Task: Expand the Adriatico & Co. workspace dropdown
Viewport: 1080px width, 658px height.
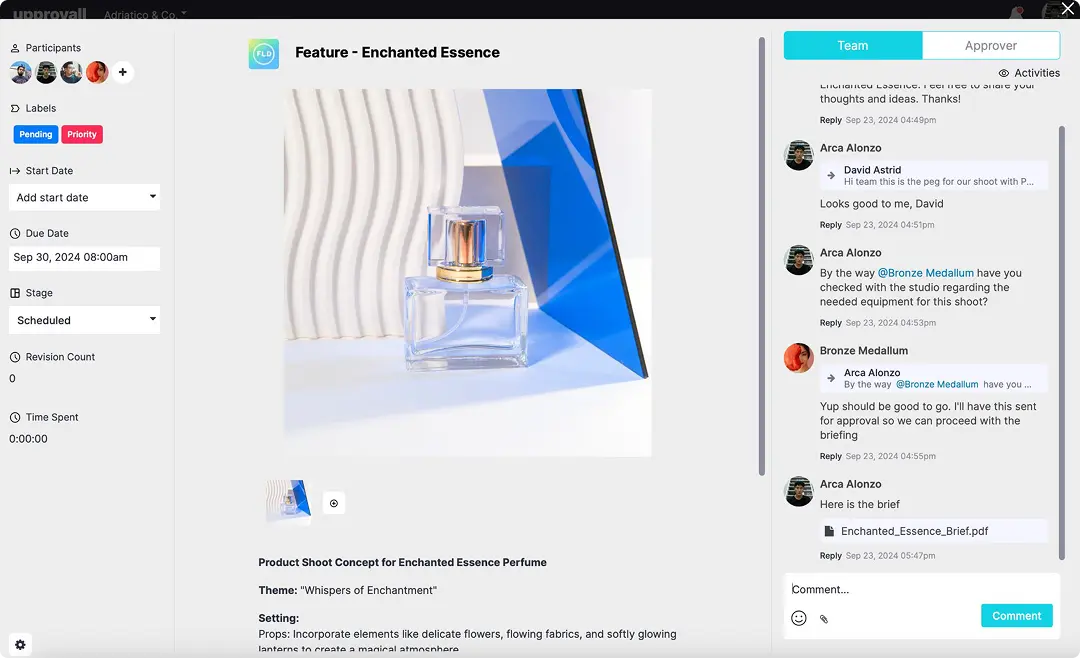Action: coord(146,15)
